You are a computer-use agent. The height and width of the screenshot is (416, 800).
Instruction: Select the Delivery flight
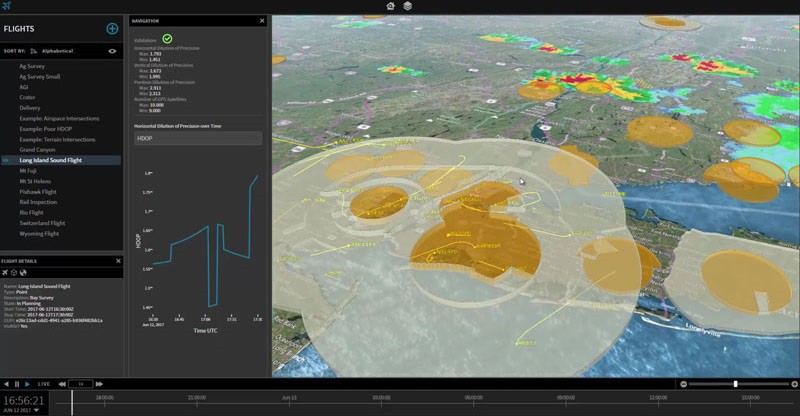(30, 108)
